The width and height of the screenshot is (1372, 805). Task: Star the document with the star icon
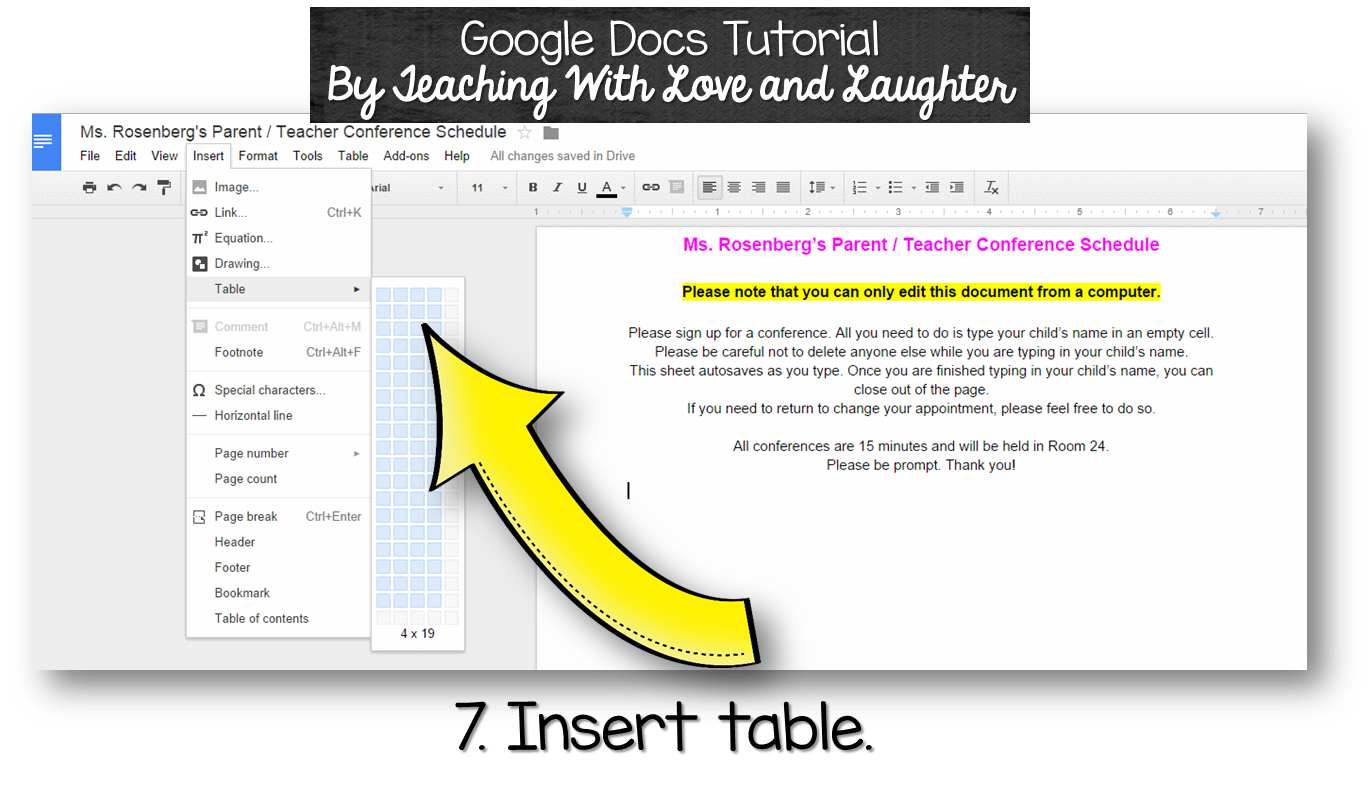[x=525, y=132]
